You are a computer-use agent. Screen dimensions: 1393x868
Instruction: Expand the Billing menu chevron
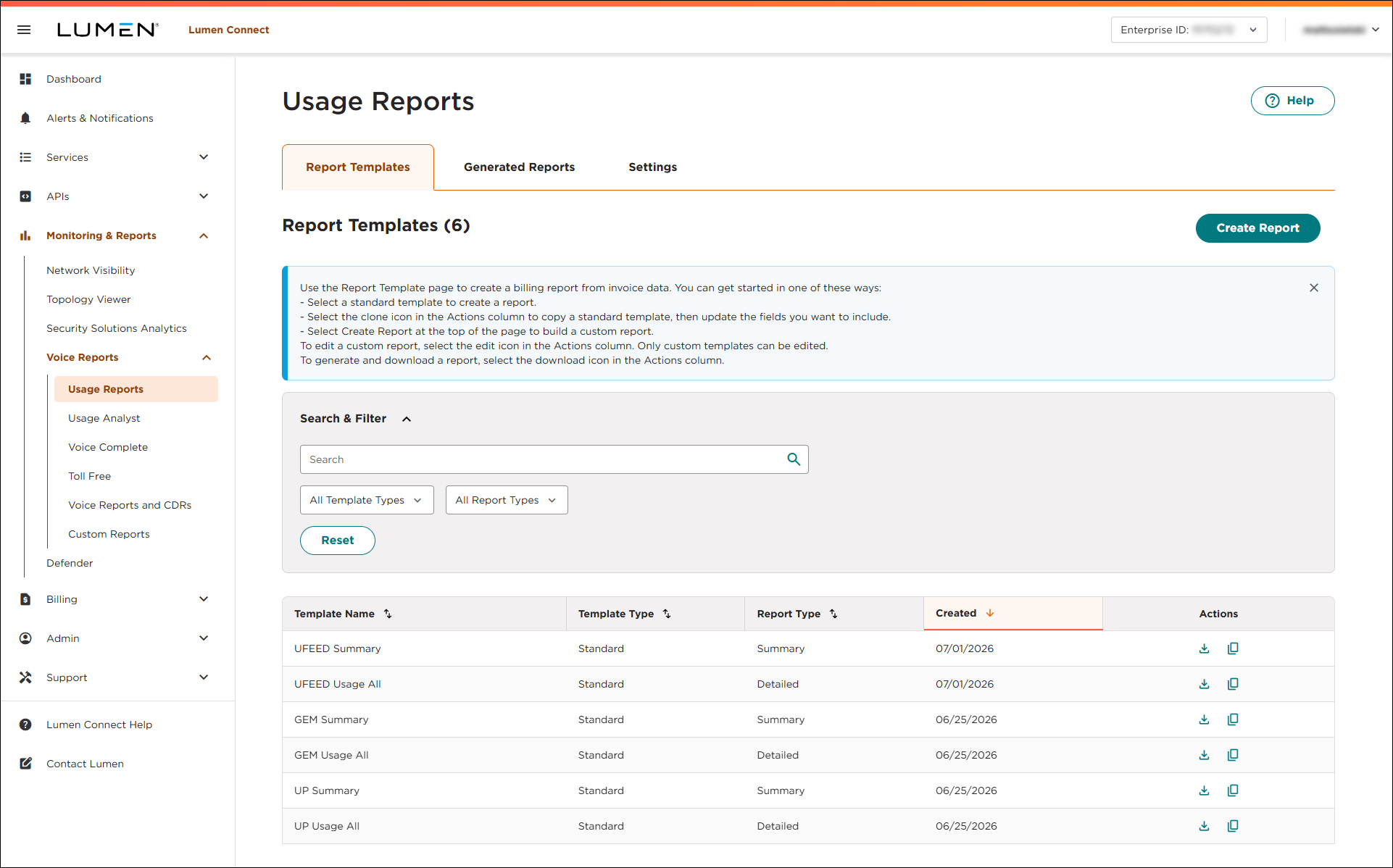pos(204,599)
